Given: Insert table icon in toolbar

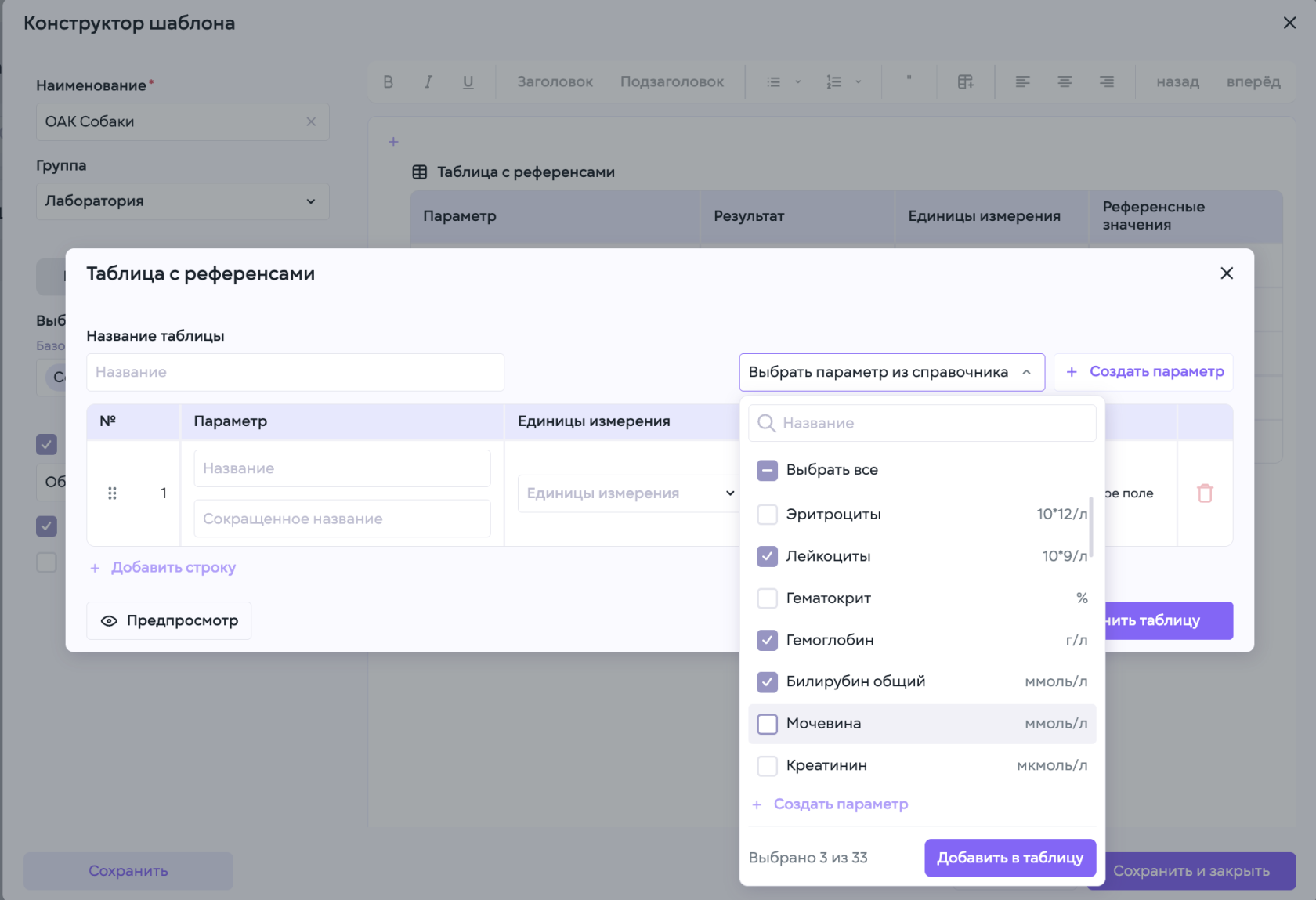Looking at the screenshot, I should point(965,81).
